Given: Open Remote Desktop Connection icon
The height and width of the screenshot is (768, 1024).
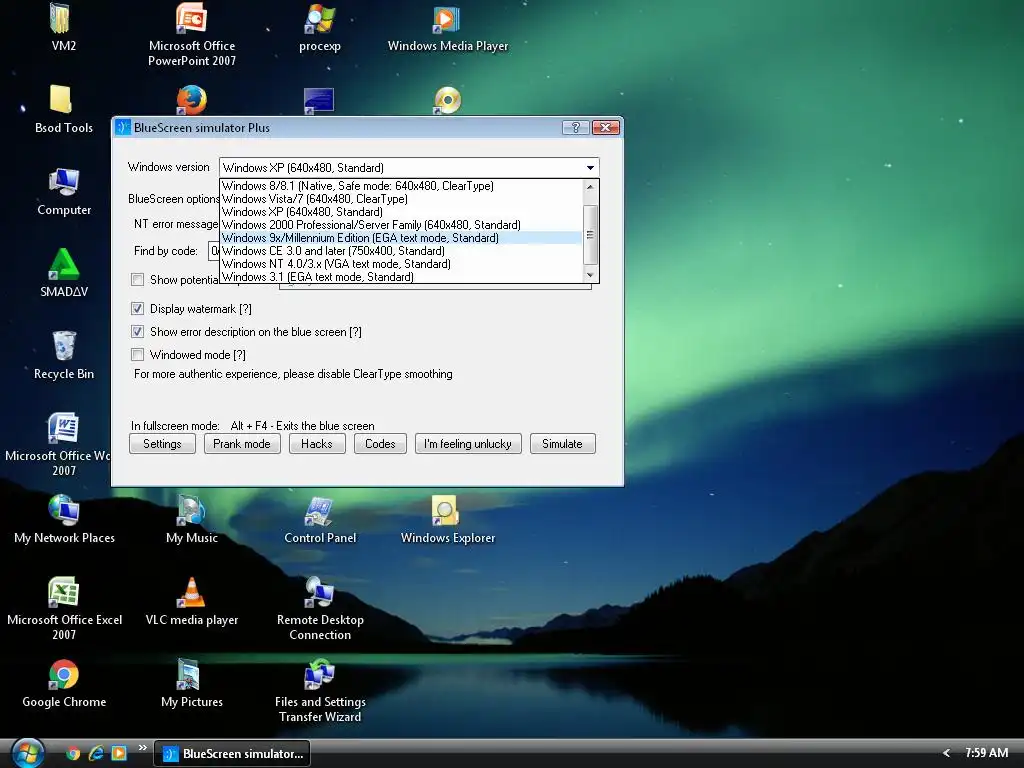Looking at the screenshot, I should 319,609.
